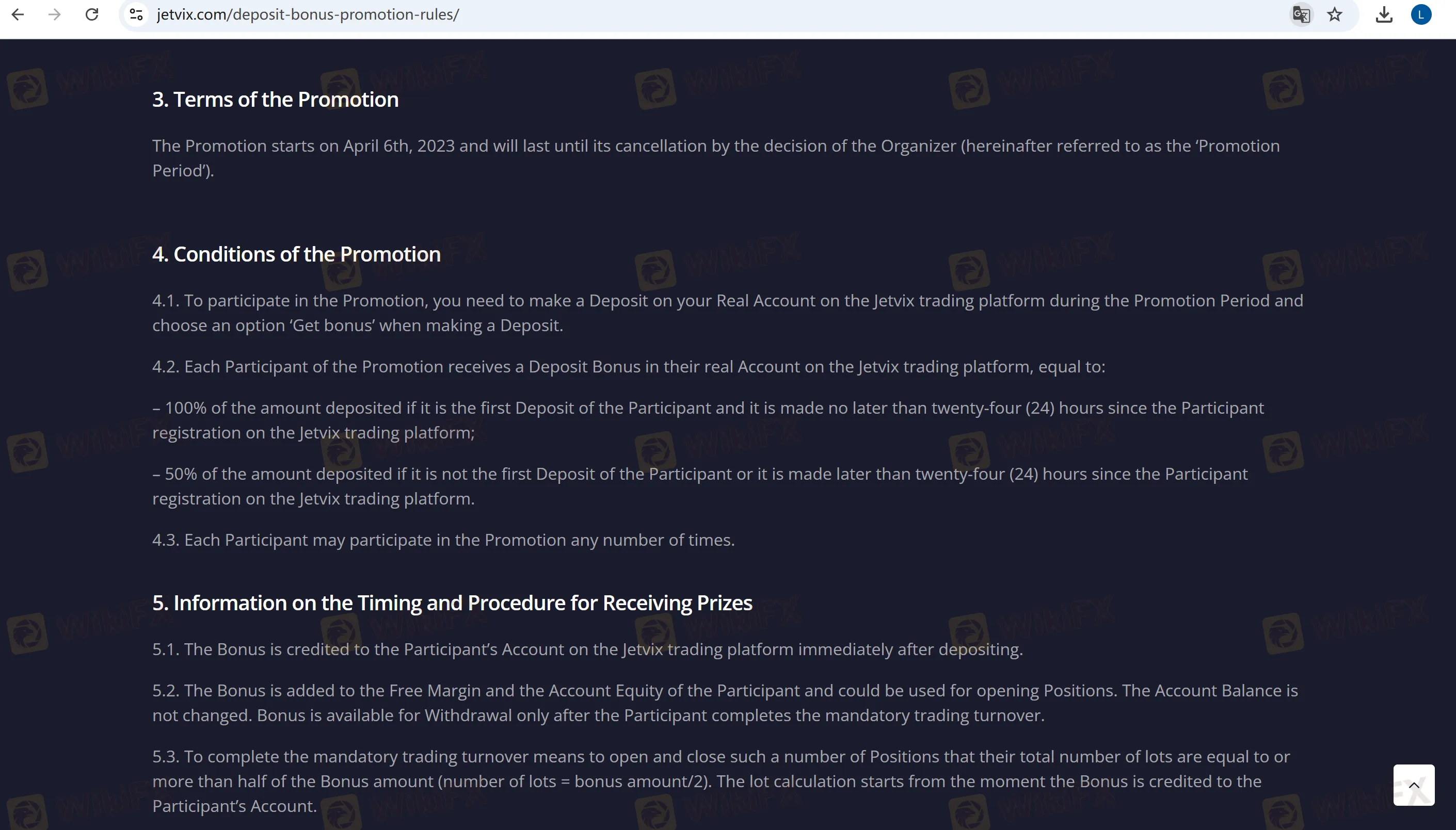
Task: Click the scroll-to-top arrow button
Action: 1414,785
